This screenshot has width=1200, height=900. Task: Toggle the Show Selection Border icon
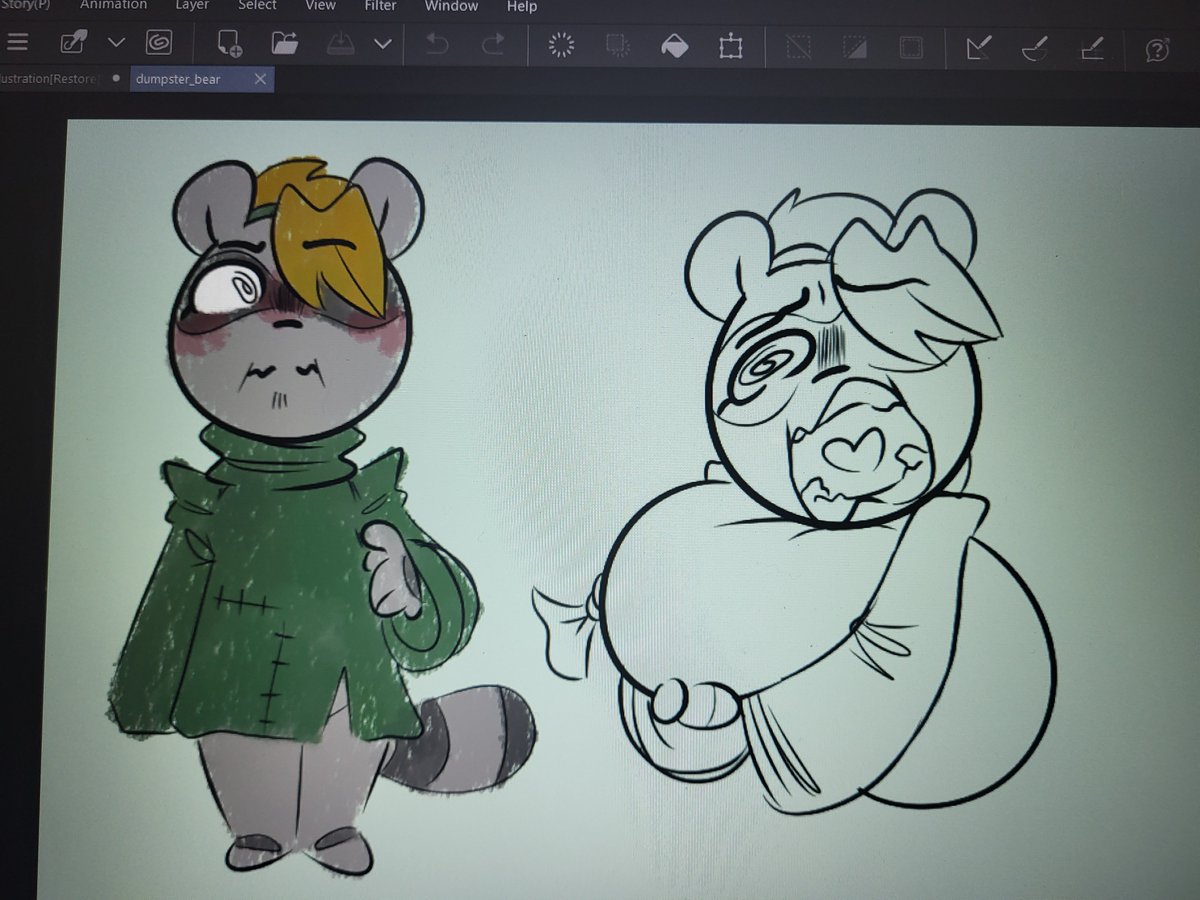click(x=911, y=47)
